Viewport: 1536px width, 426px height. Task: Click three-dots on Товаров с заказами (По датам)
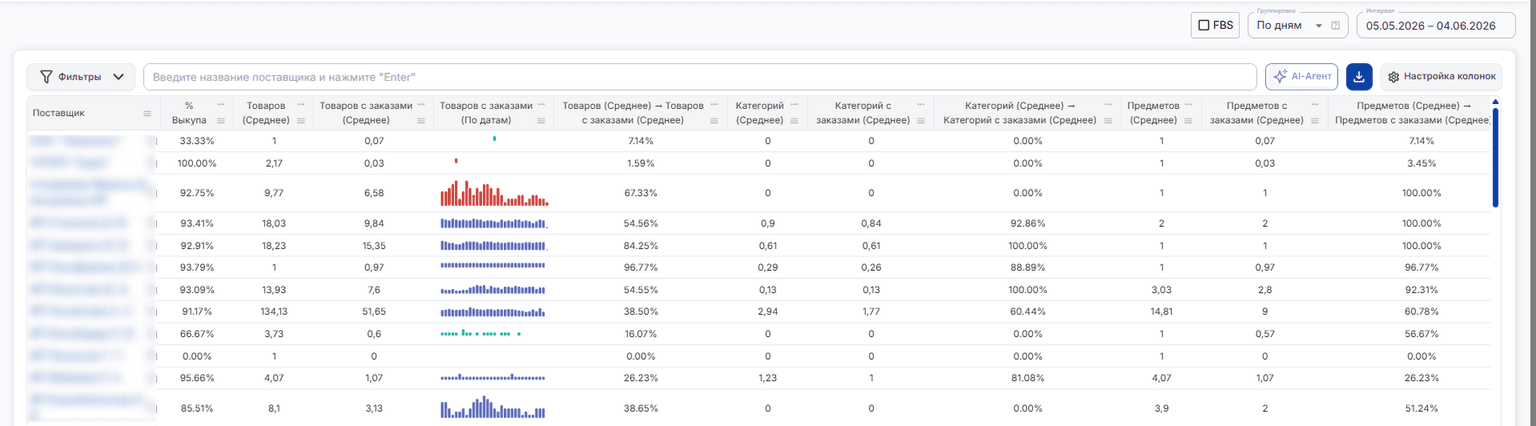pos(542,104)
